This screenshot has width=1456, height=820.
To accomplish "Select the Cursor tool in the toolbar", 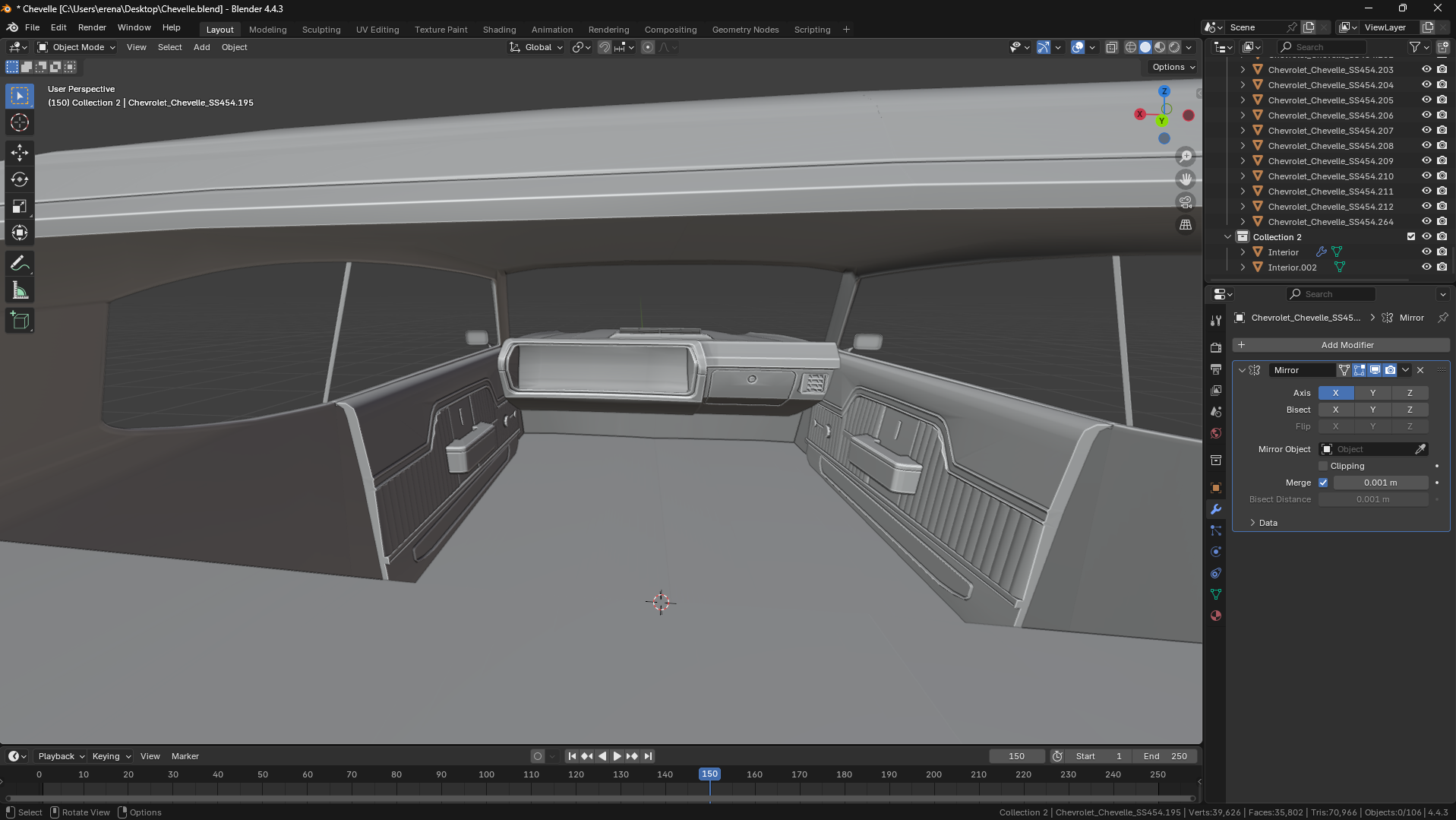I will (20, 122).
